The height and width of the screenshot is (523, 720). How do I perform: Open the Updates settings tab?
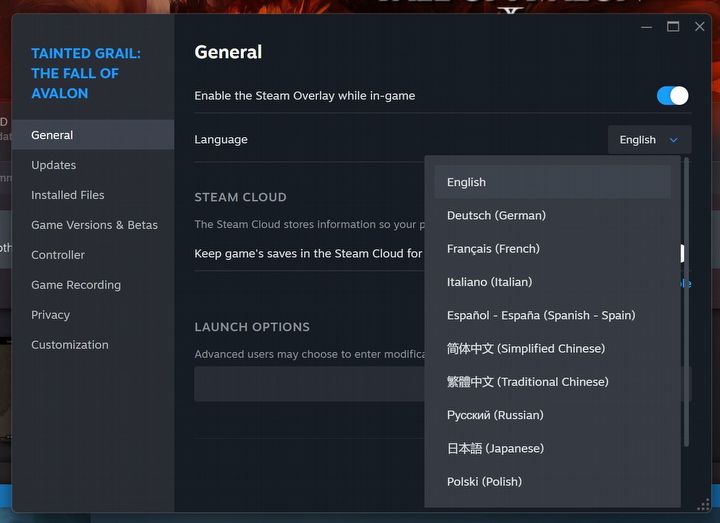tap(53, 165)
